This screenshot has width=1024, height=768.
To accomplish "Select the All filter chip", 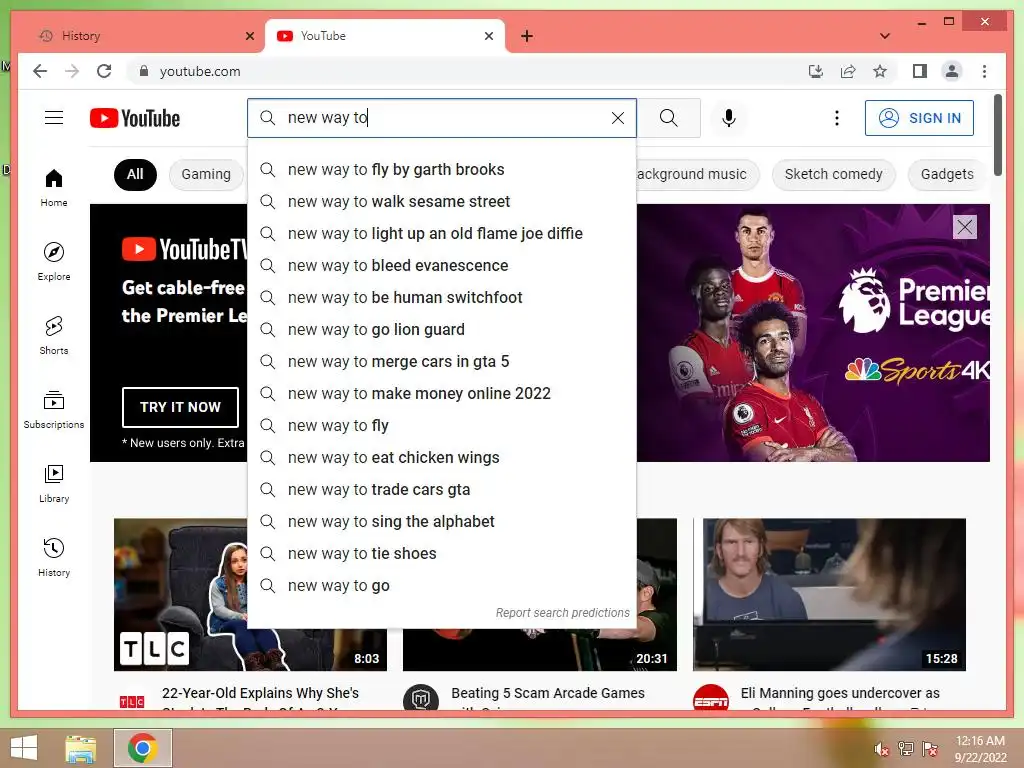I will tap(135, 174).
